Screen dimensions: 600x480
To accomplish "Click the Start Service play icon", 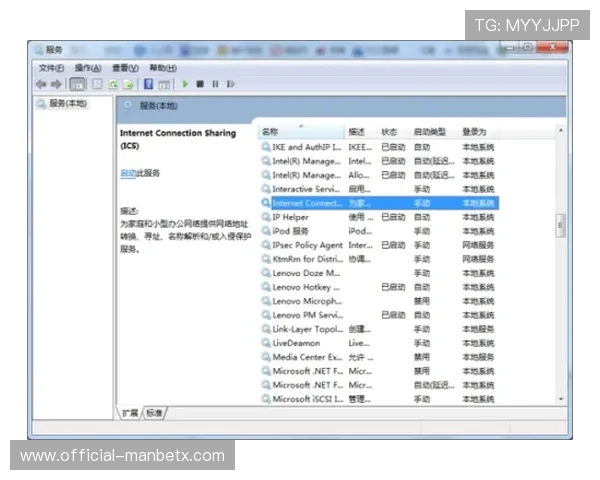I will coord(185,84).
